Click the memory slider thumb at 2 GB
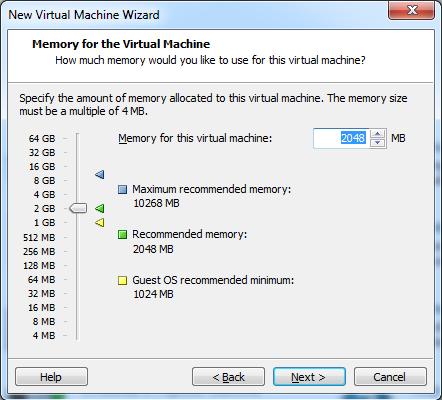 (x=78, y=208)
